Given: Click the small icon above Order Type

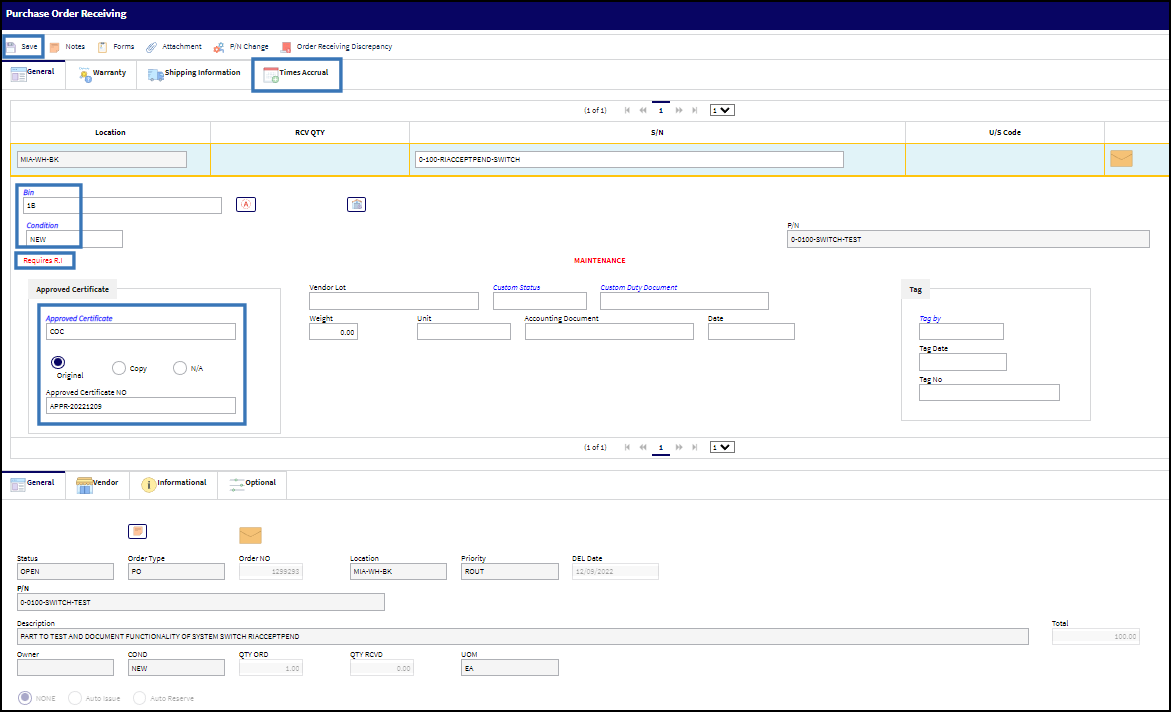Looking at the screenshot, I should (x=137, y=531).
